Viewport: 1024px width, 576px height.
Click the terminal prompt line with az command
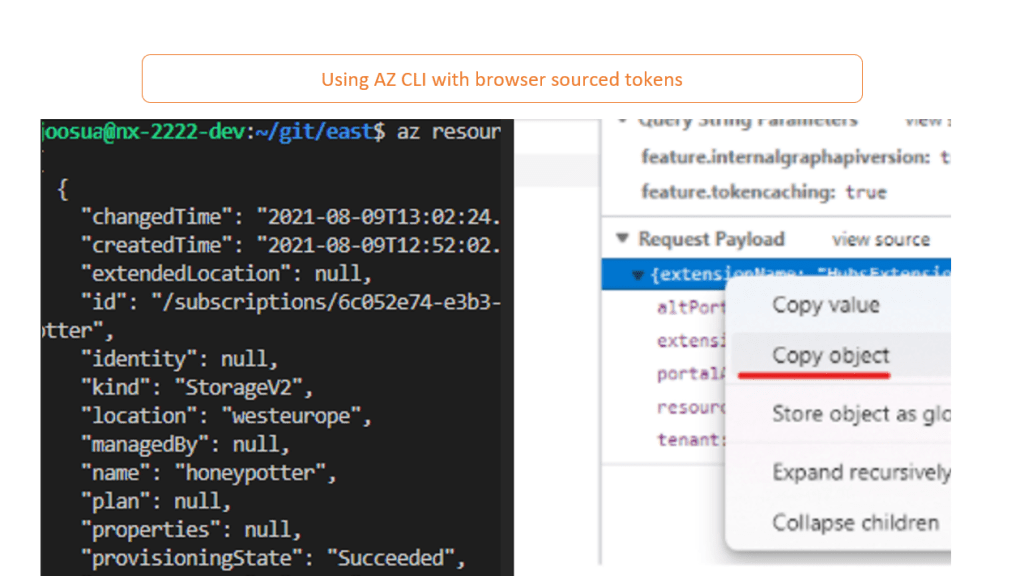coord(270,132)
